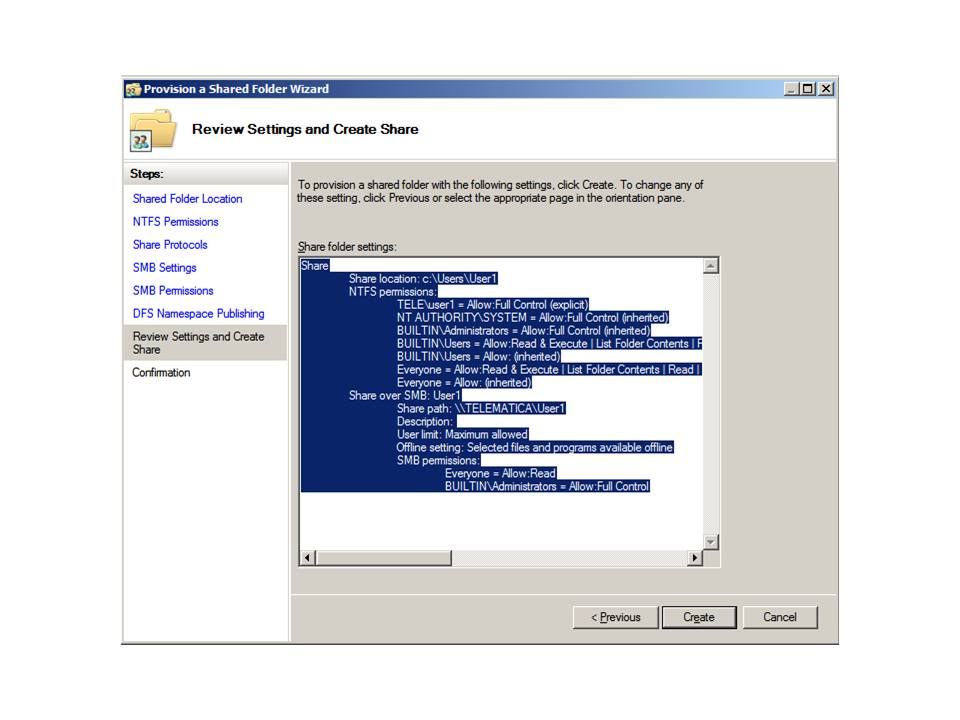Open the NTFS Permissions step
Image resolution: width=960 pixels, height=720 pixels.
[175, 222]
